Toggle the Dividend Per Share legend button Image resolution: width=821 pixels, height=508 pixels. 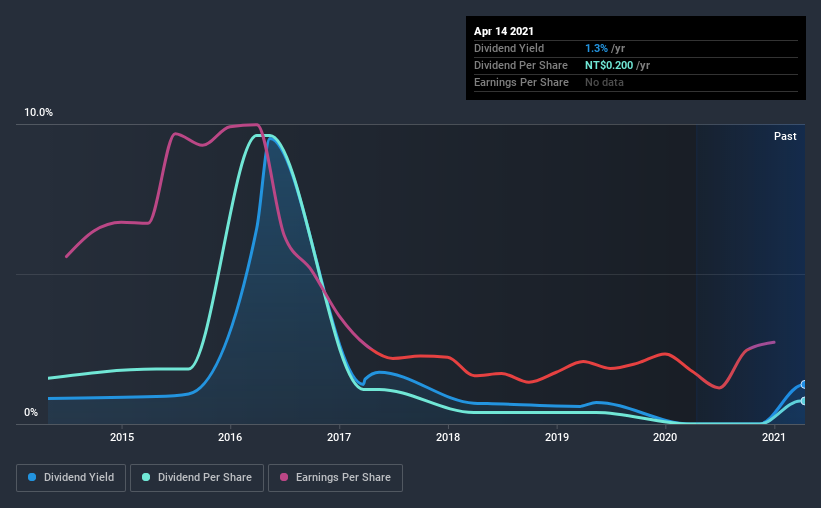point(197,478)
